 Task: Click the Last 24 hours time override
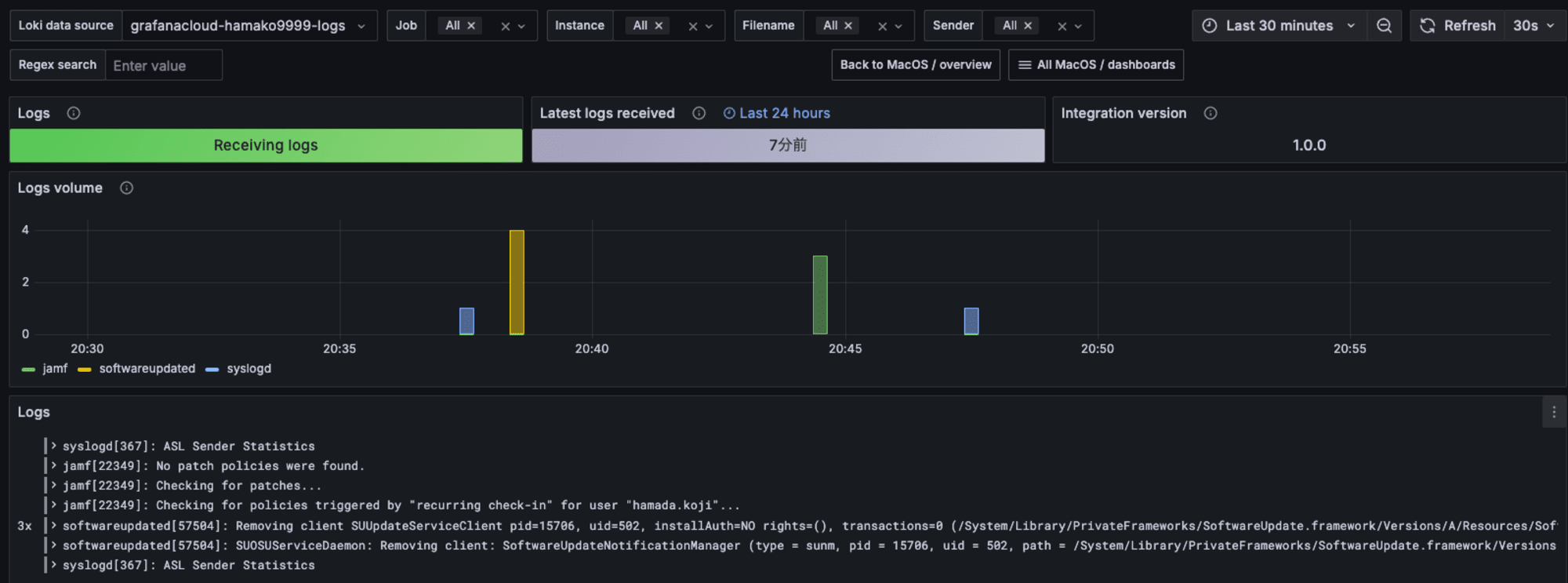click(776, 113)
